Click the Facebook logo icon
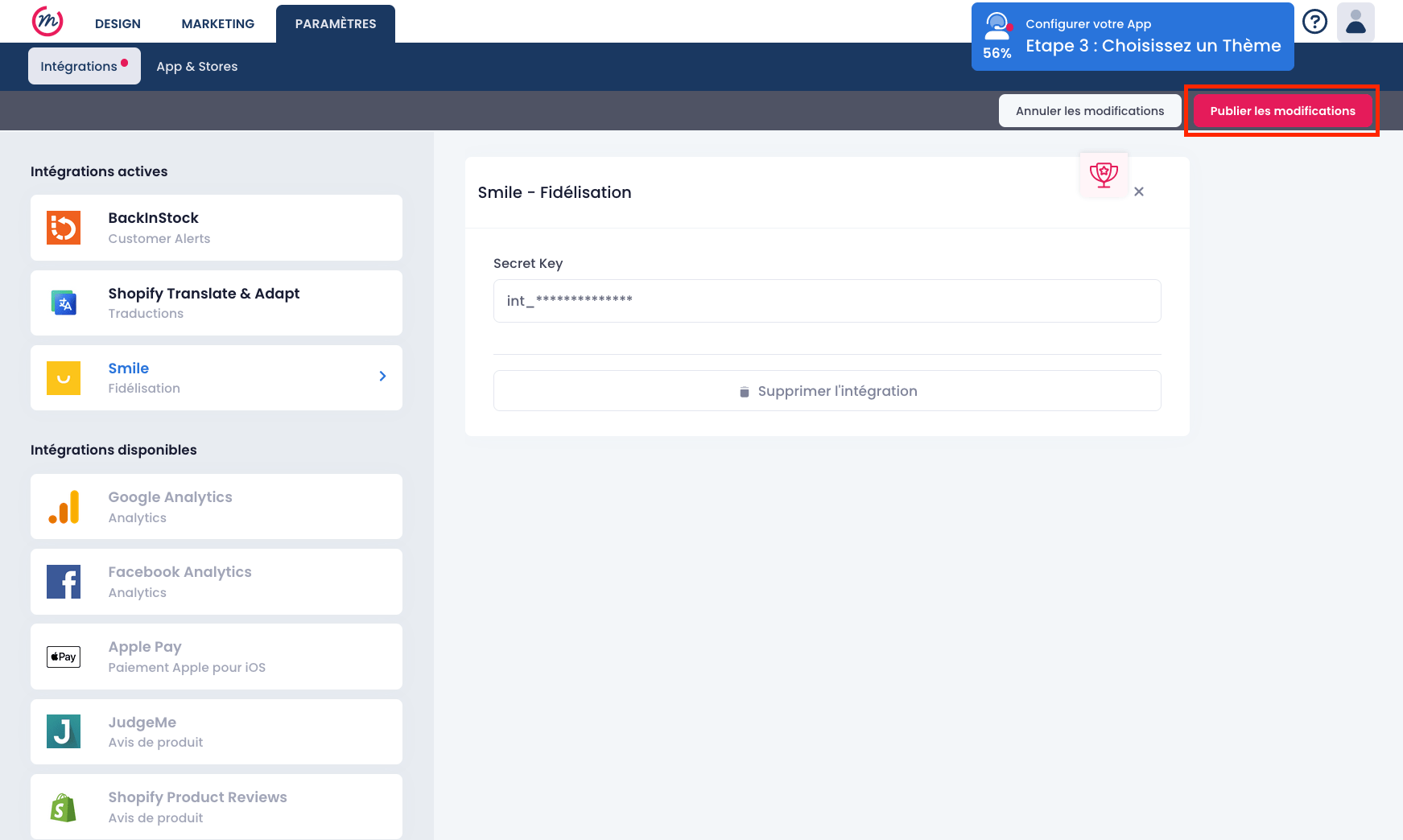1403x840 pixels. [x=64, y=582]
